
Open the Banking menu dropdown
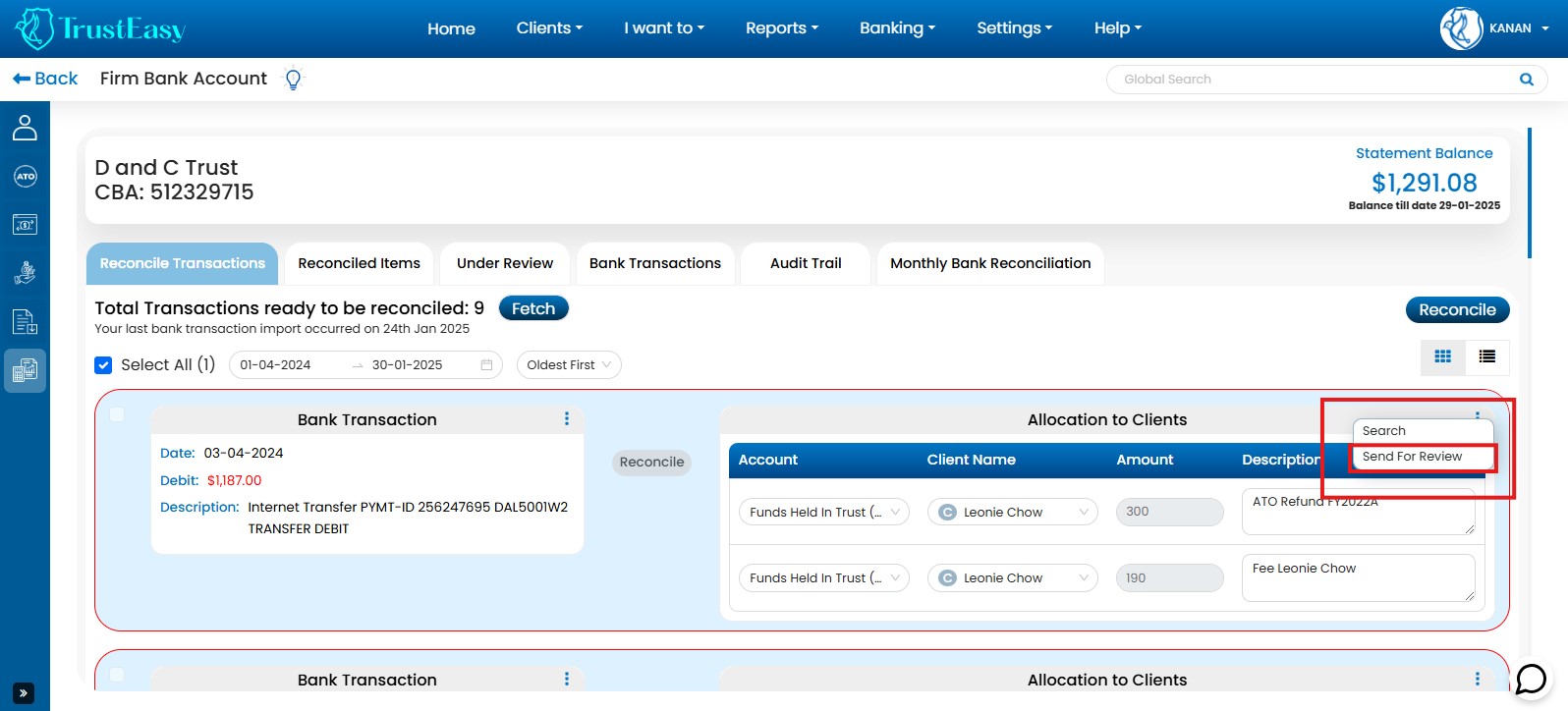(x=897, y=28)
